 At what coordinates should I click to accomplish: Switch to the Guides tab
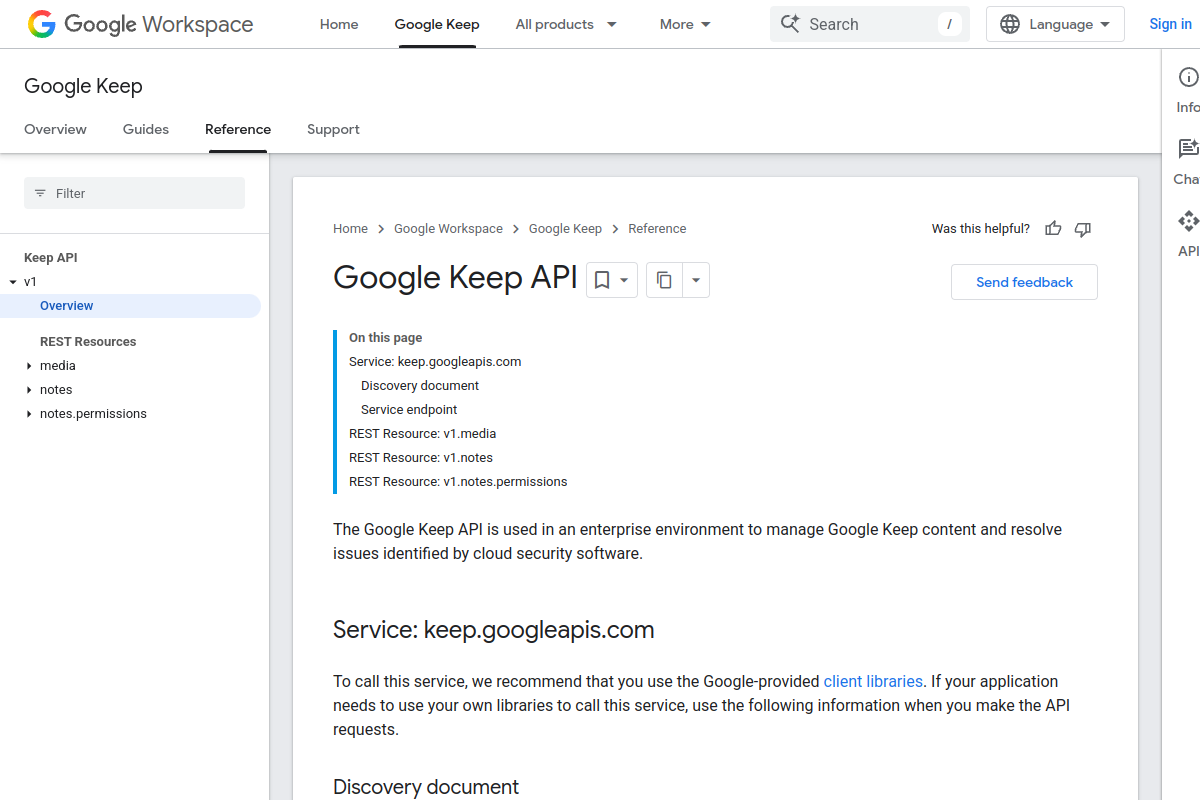click(146, 129)
